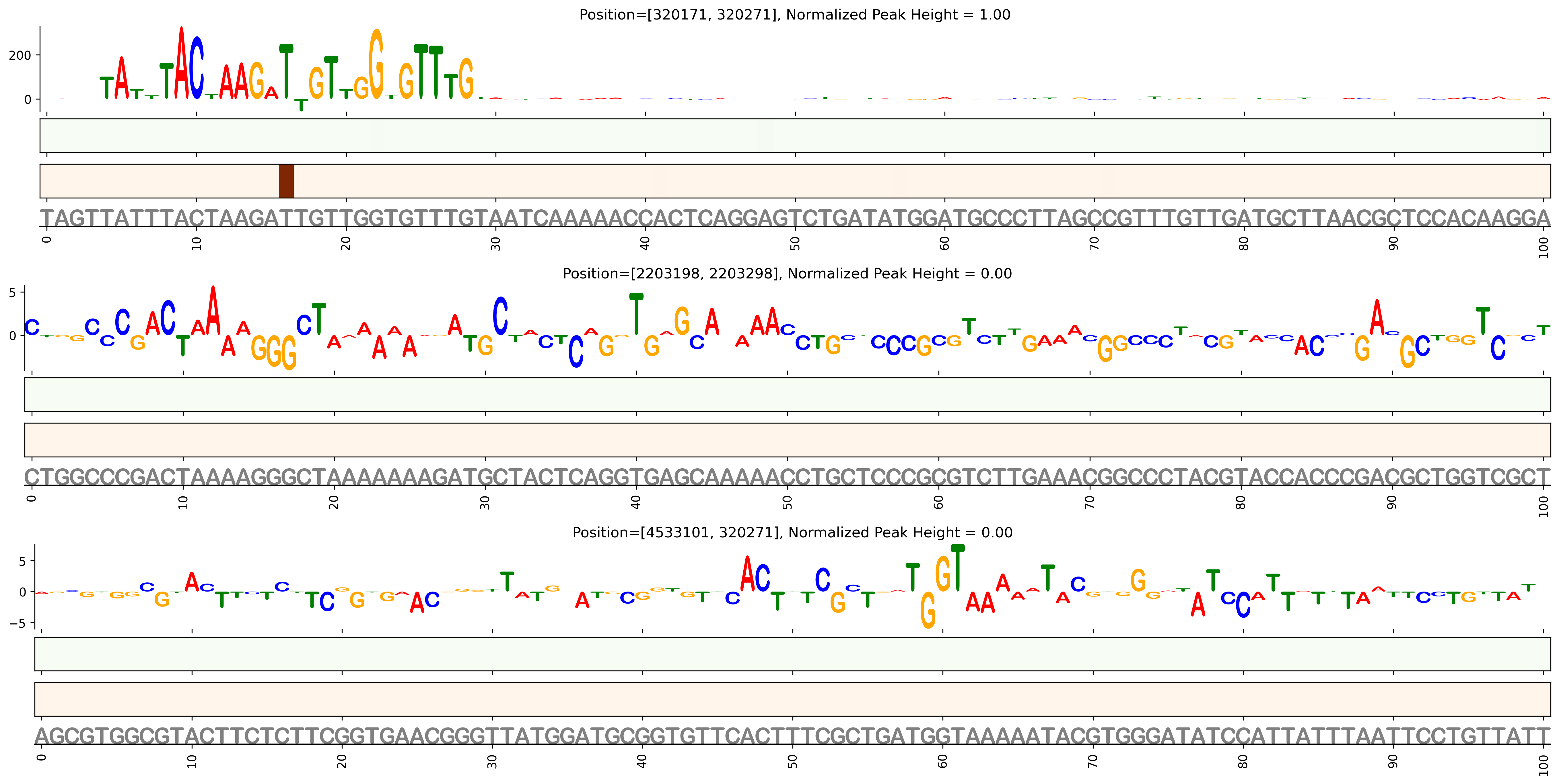
Task: Click the large orange G below zero in bottom logo
Action: pyautogui.click(x=928, y=610)
